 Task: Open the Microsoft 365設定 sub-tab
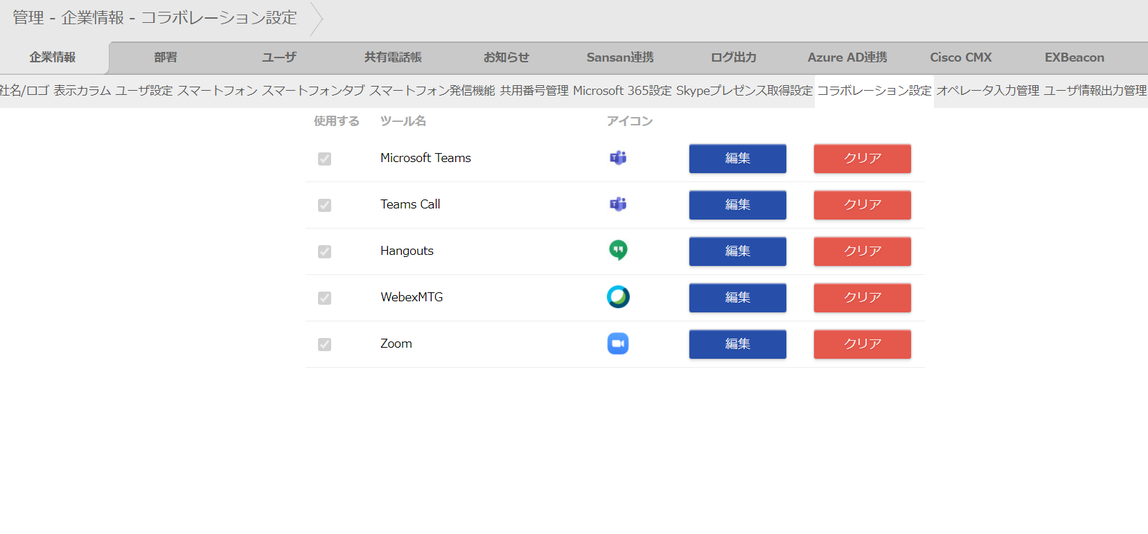pyautogui.click(x=622, y=91)
